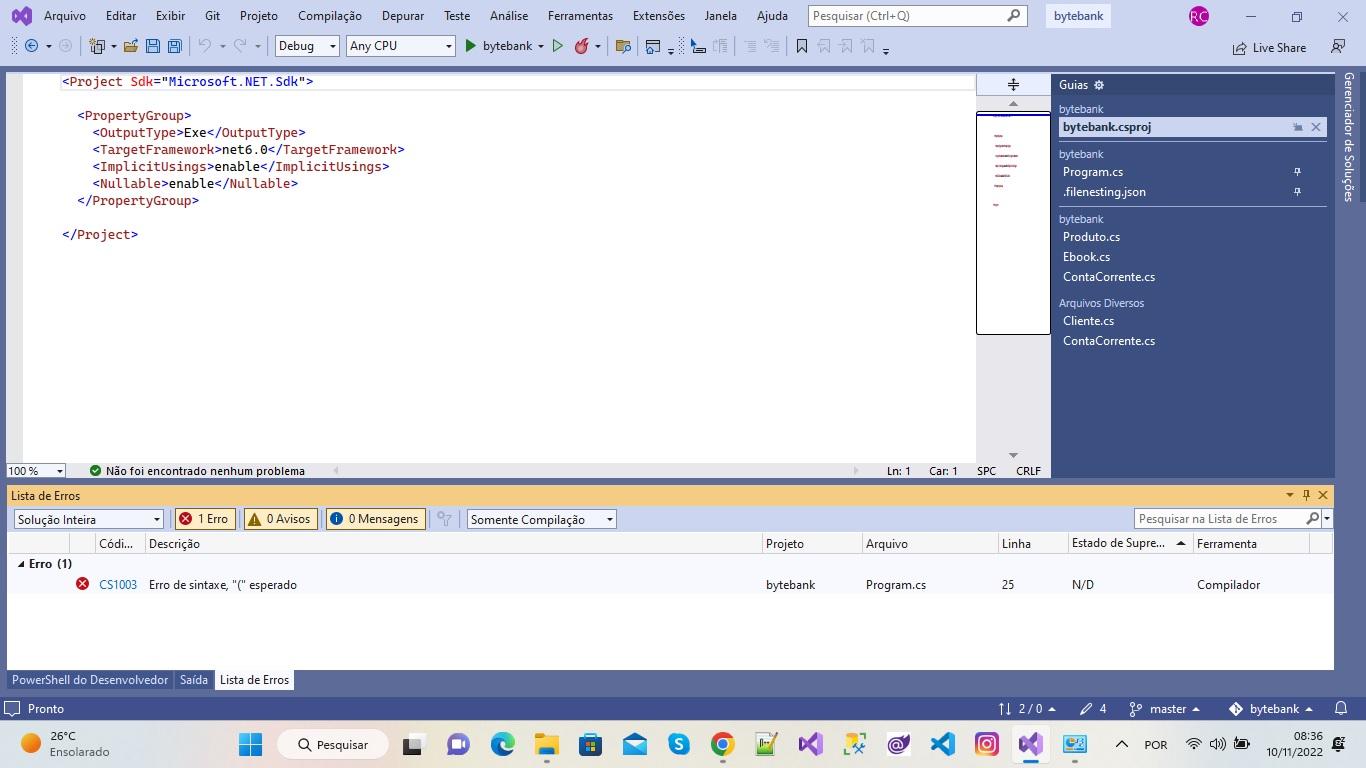Toggle the 1 Erro filter

[204, 519]
